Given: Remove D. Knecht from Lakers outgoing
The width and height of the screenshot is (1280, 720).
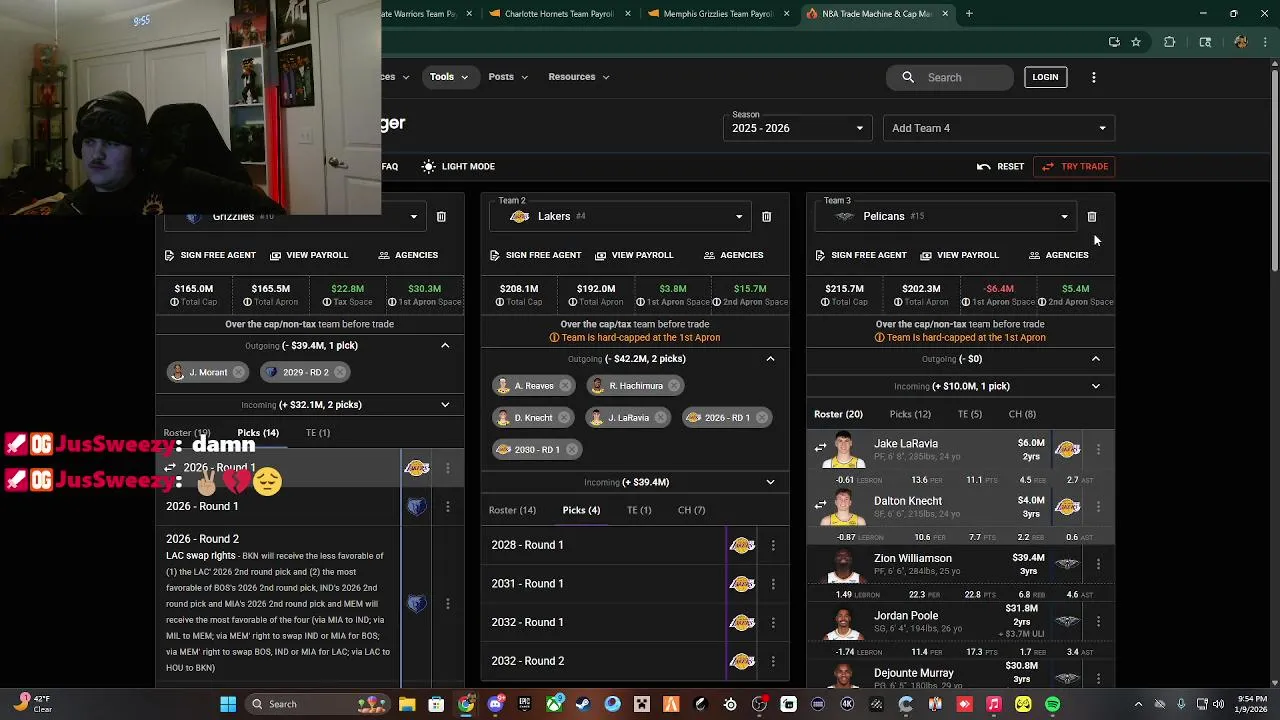Looking at the screenshot, I should pos(564,418).
